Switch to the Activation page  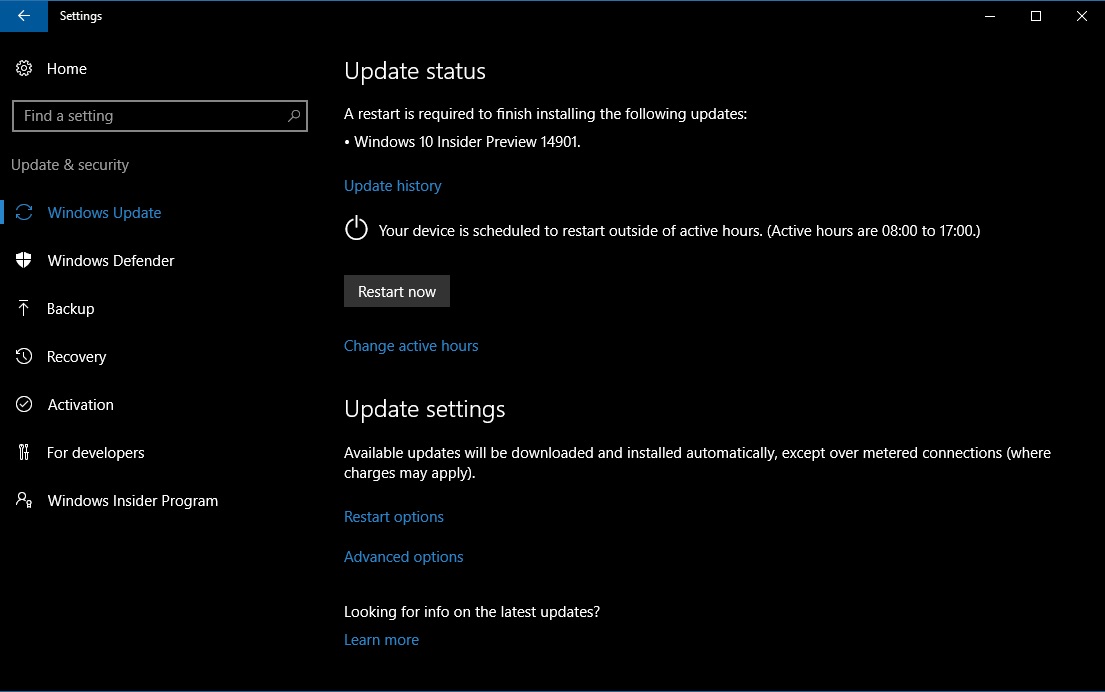pos(80,404)
